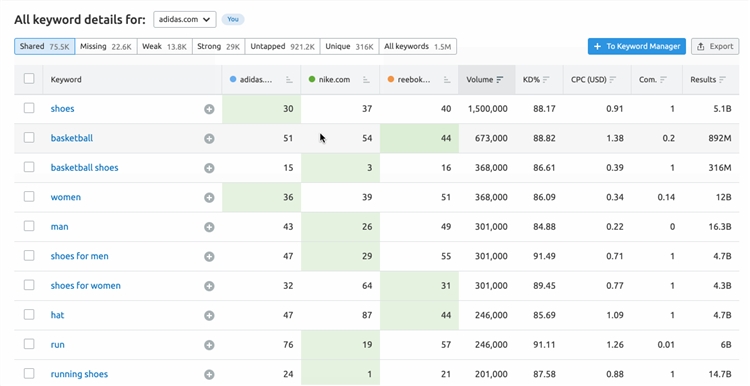This screenshot has height=386, width=750.
Task: Check the 'basketball shoes' row checkbox
Action: 29,167
